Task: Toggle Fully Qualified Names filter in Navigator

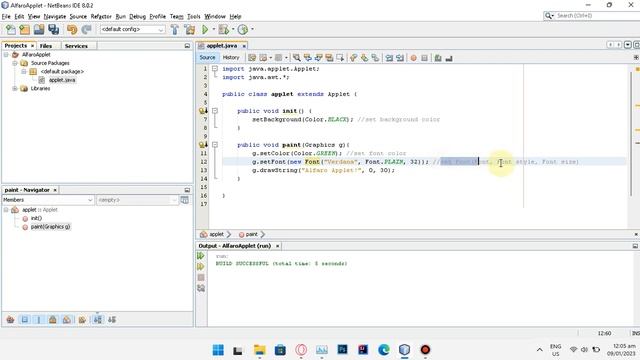Action: coord(82,320)
